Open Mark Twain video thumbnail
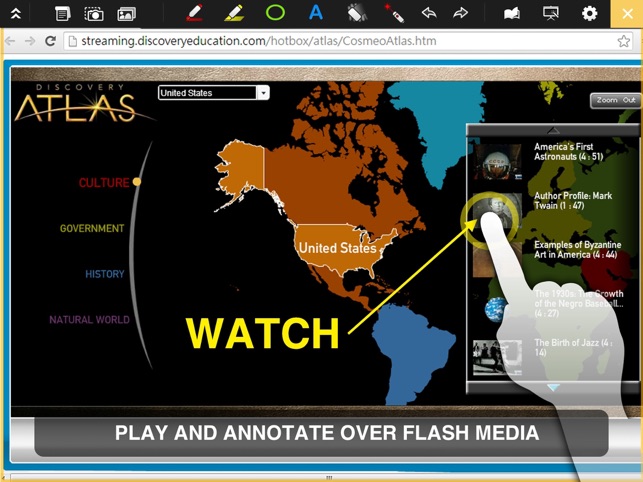643x482 pixels. point(497,211)
